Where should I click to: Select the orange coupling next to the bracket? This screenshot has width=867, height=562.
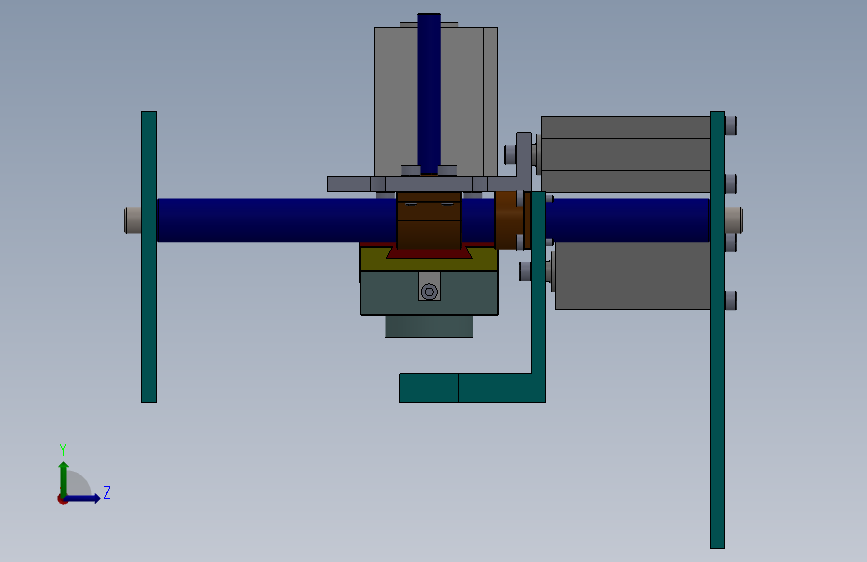tap(508, 220)
